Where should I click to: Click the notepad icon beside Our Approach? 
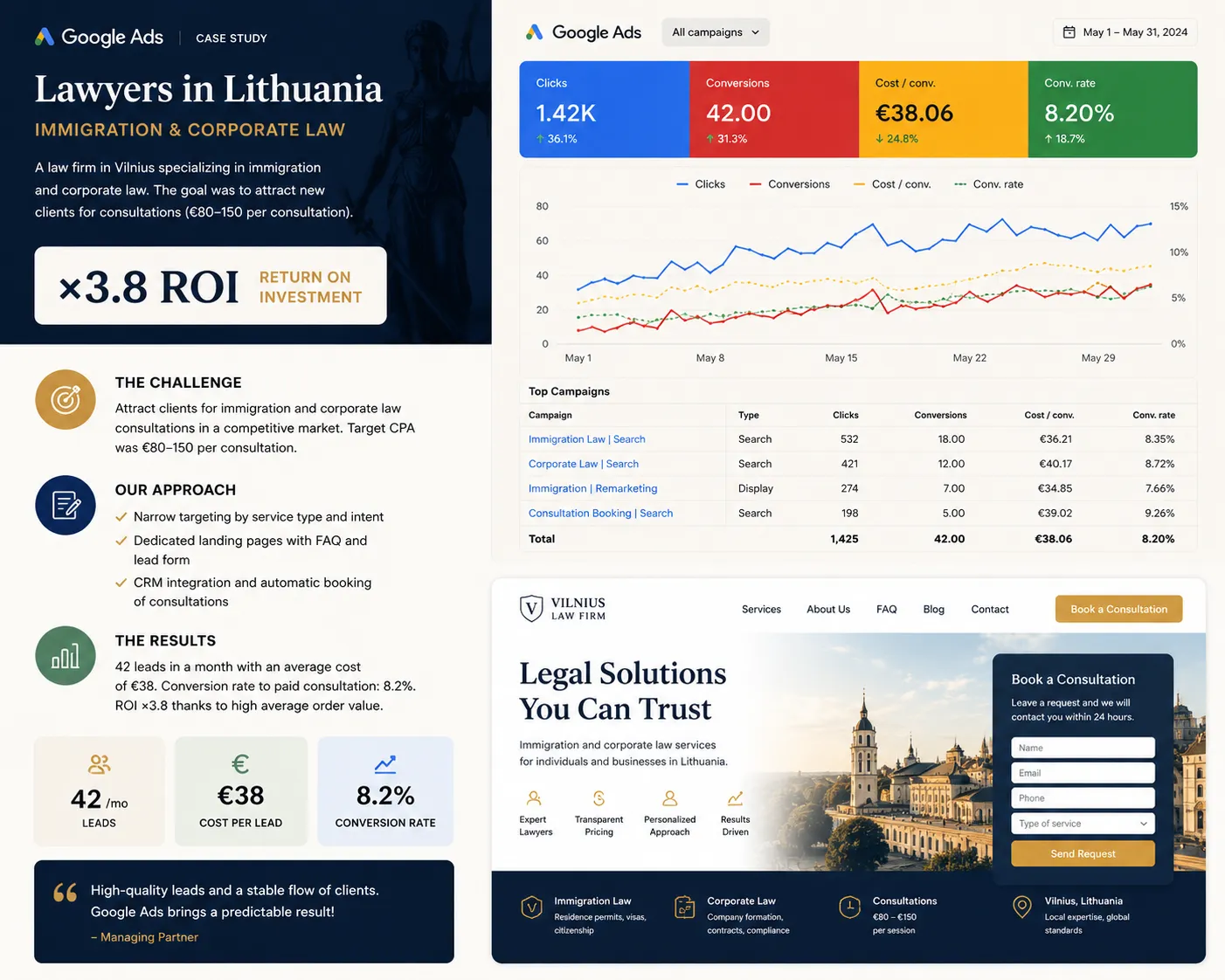[66, 505]
